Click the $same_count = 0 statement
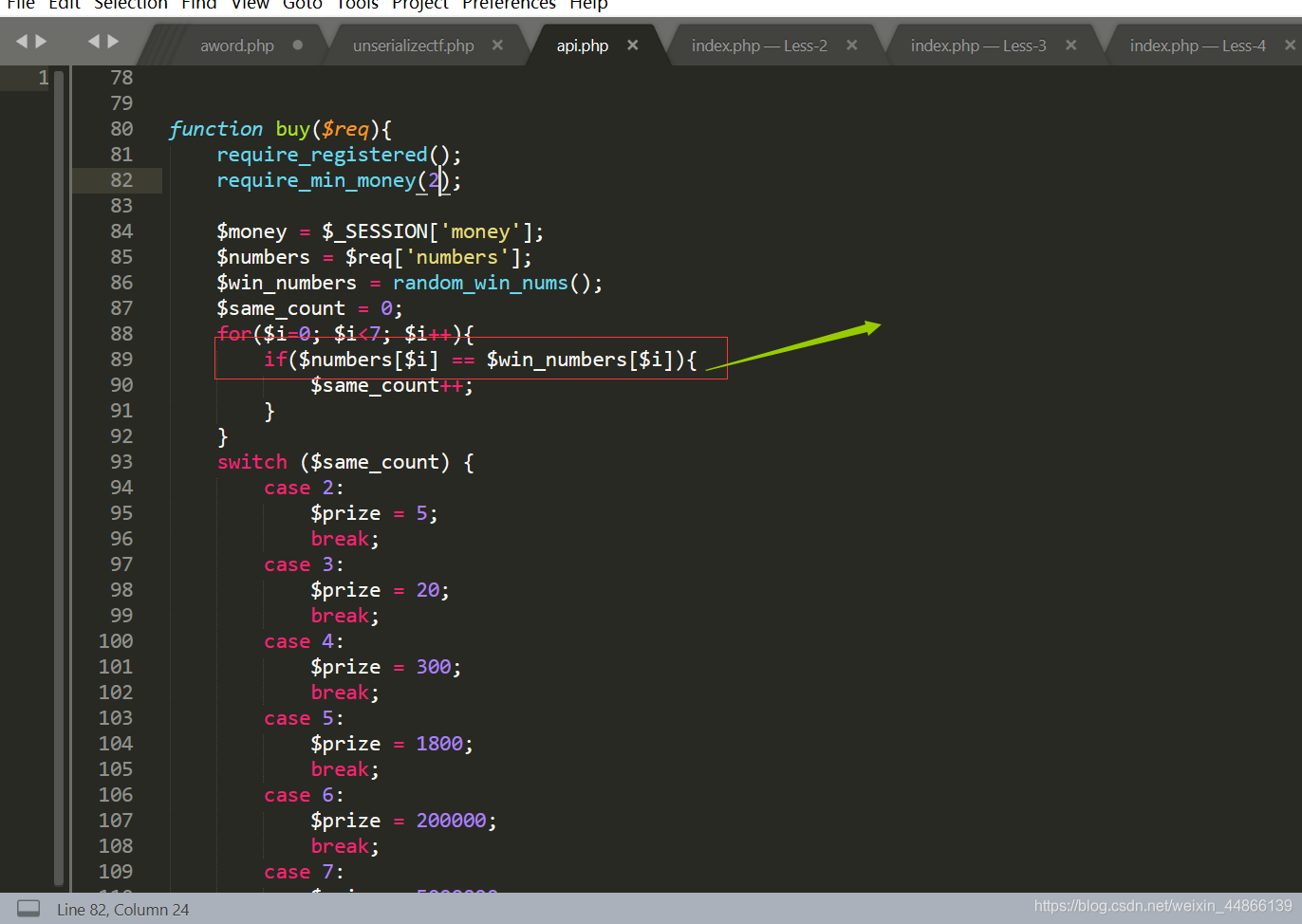This screenshot has width=1302, height=924. (x=309, y=308)
